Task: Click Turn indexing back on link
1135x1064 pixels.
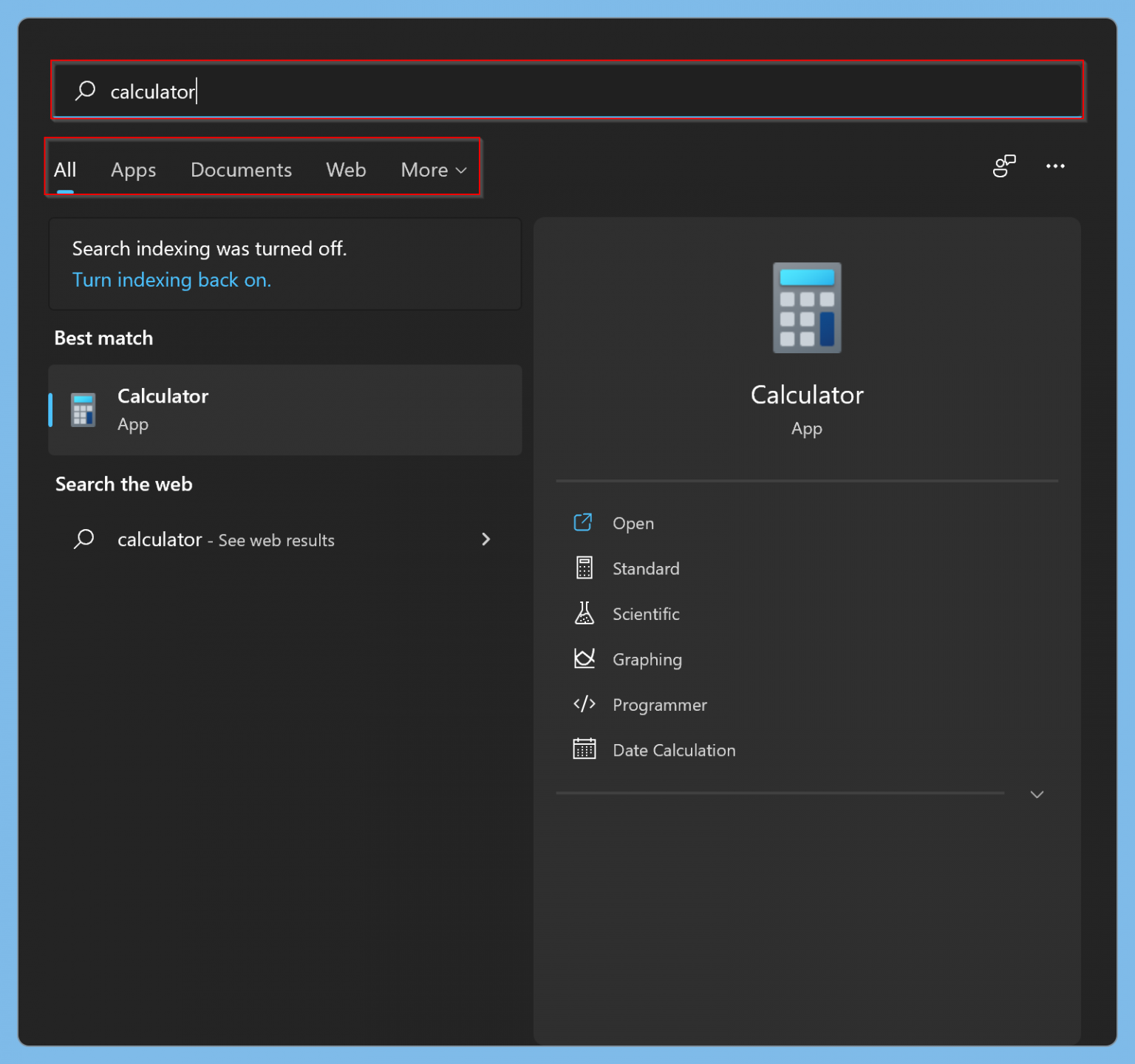Action: coord(171,280)
